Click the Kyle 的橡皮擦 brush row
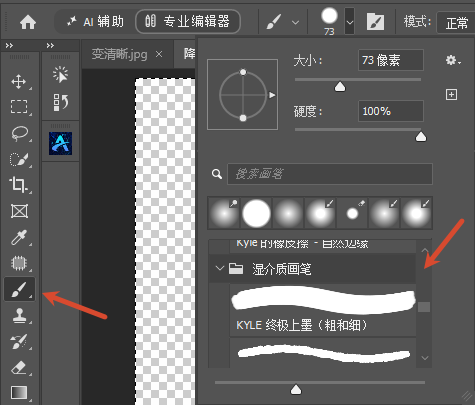 (x=323, y=245)
